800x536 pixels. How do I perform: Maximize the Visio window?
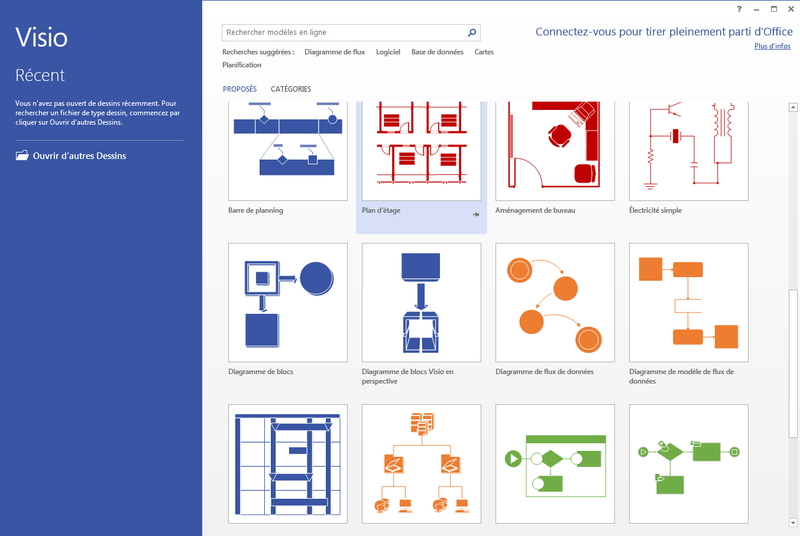tap(773, 9)
